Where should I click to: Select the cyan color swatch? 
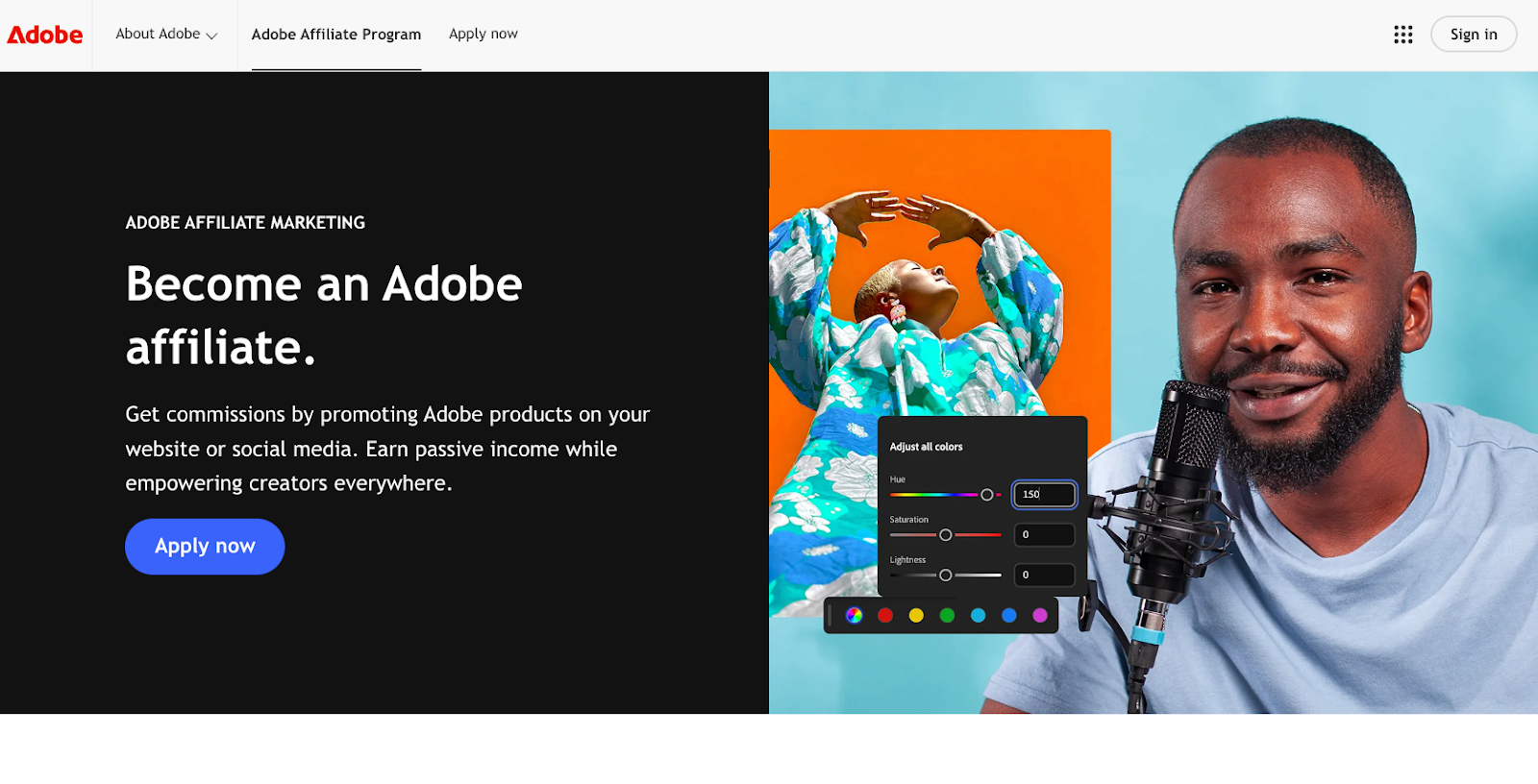tap(978, 615)
